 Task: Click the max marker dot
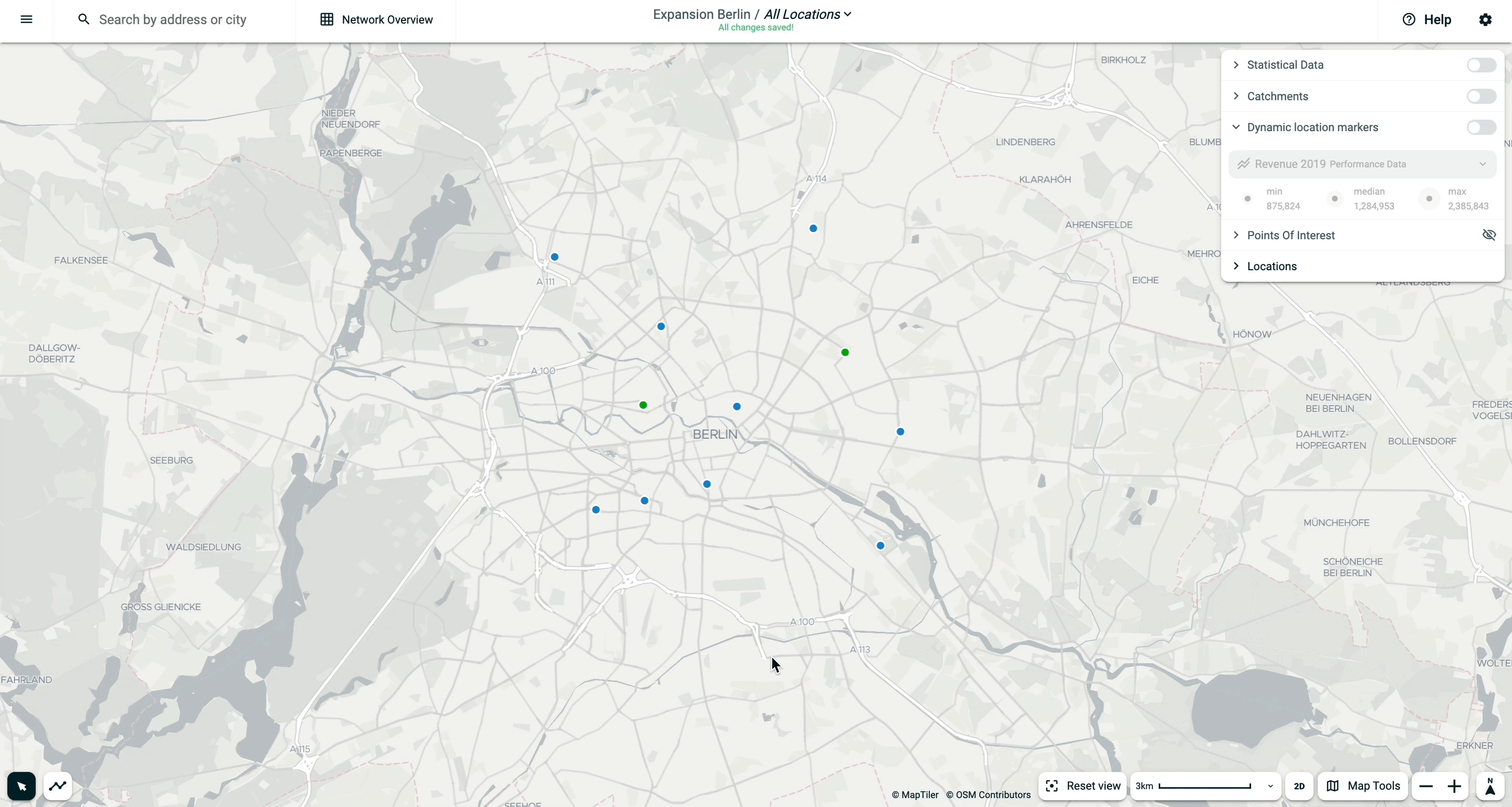1429,199
